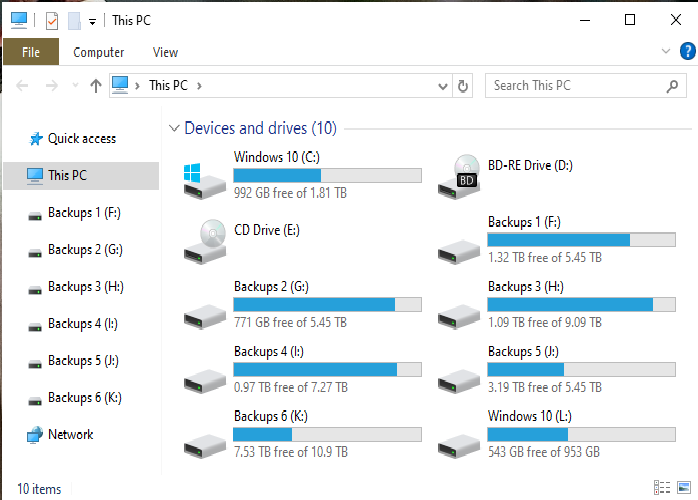Screen dimensions: 698x500
Task: Switch to the View ribbon tab
Action: 165,52
